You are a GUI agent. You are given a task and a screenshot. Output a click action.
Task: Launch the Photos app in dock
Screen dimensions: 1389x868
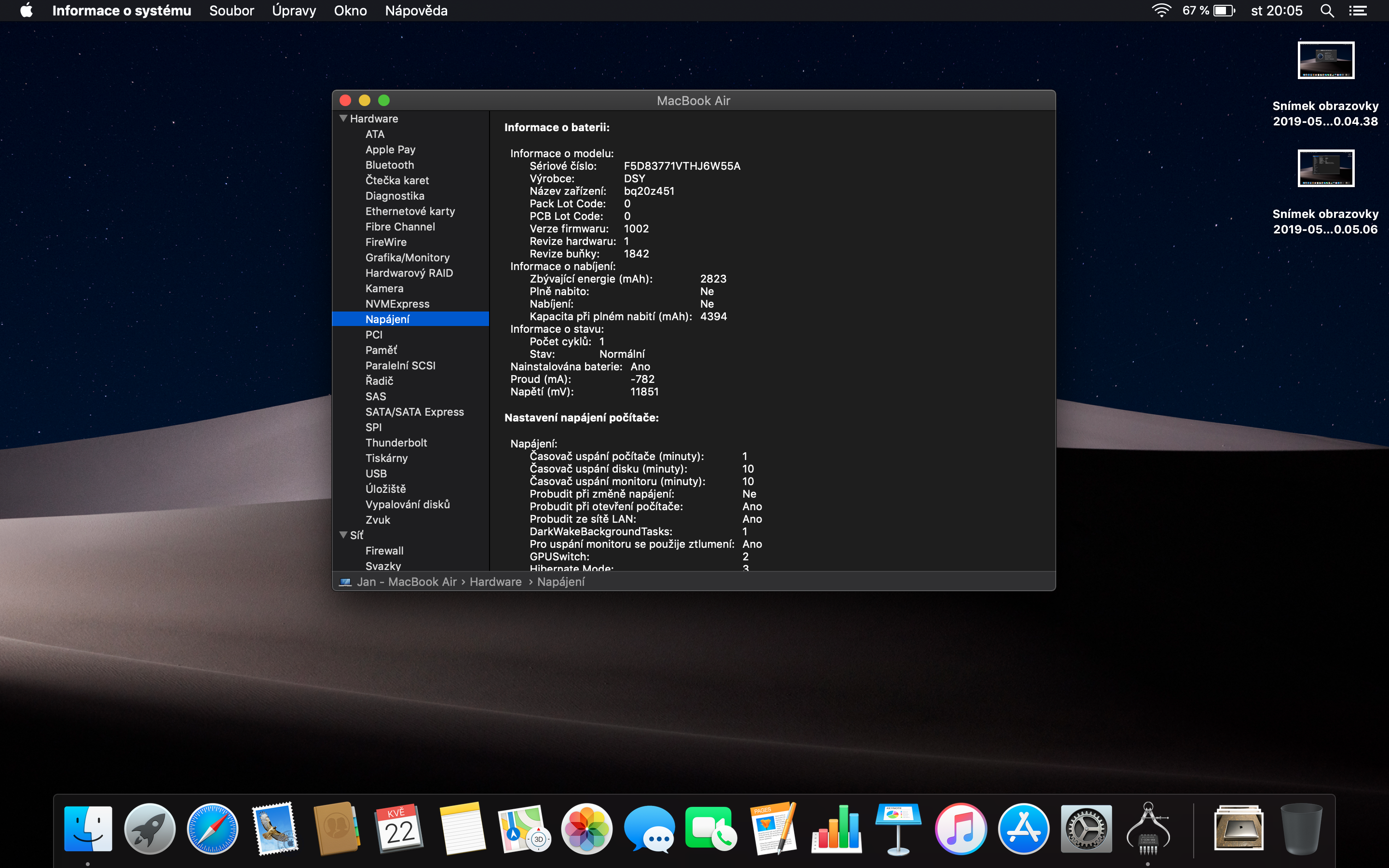(x=586, y=828)
